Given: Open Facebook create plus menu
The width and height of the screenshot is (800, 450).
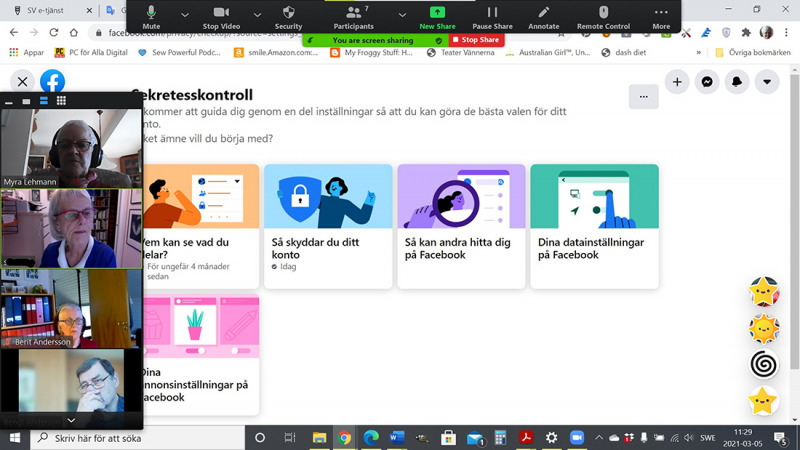Looking at the screenshot, I should pyautogui.click(x=677, y=82).
